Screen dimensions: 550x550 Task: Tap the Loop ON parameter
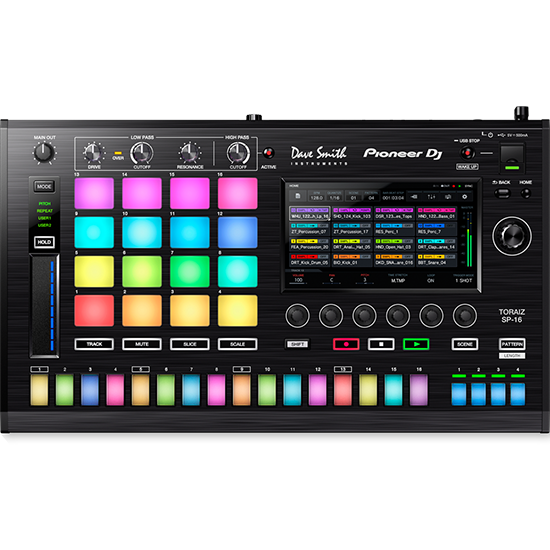(431, 279)
